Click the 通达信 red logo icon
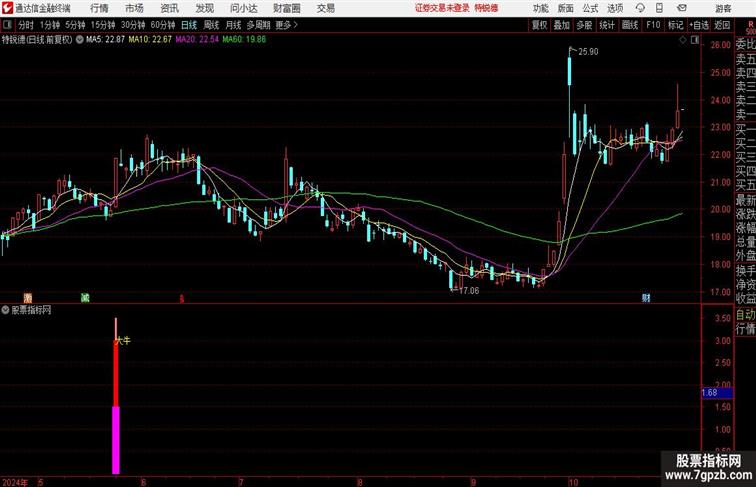The image size is (756, 487). [x=7, y=8]
